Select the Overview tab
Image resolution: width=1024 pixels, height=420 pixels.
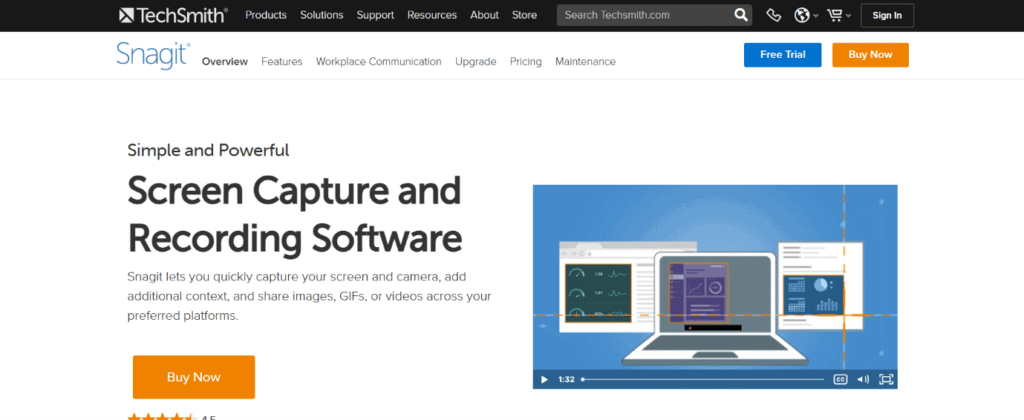[x=225, y=62]
